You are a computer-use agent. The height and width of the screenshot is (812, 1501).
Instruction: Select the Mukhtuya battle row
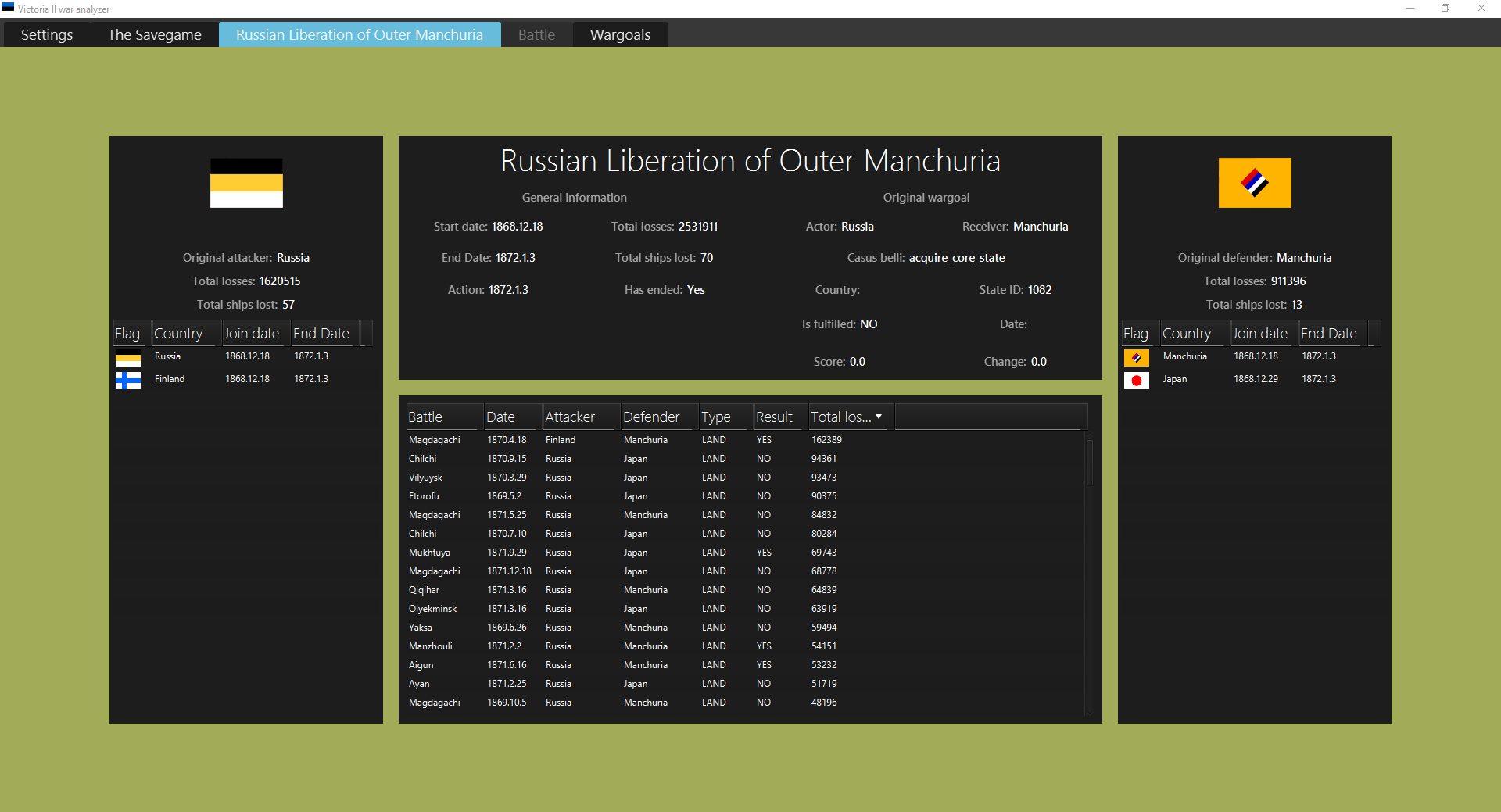point(746,553)
